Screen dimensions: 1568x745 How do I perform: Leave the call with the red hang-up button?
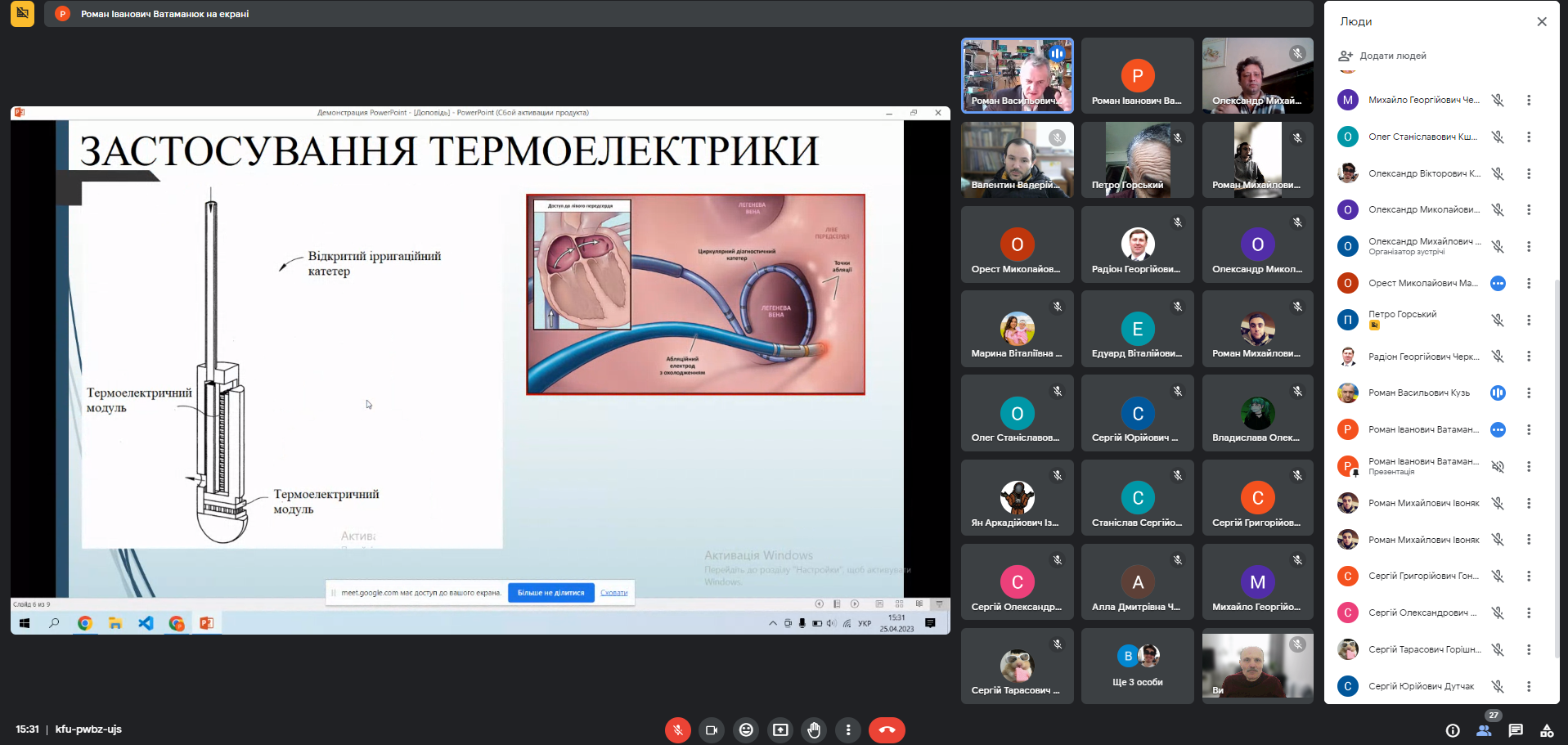[x=887, y=729]
